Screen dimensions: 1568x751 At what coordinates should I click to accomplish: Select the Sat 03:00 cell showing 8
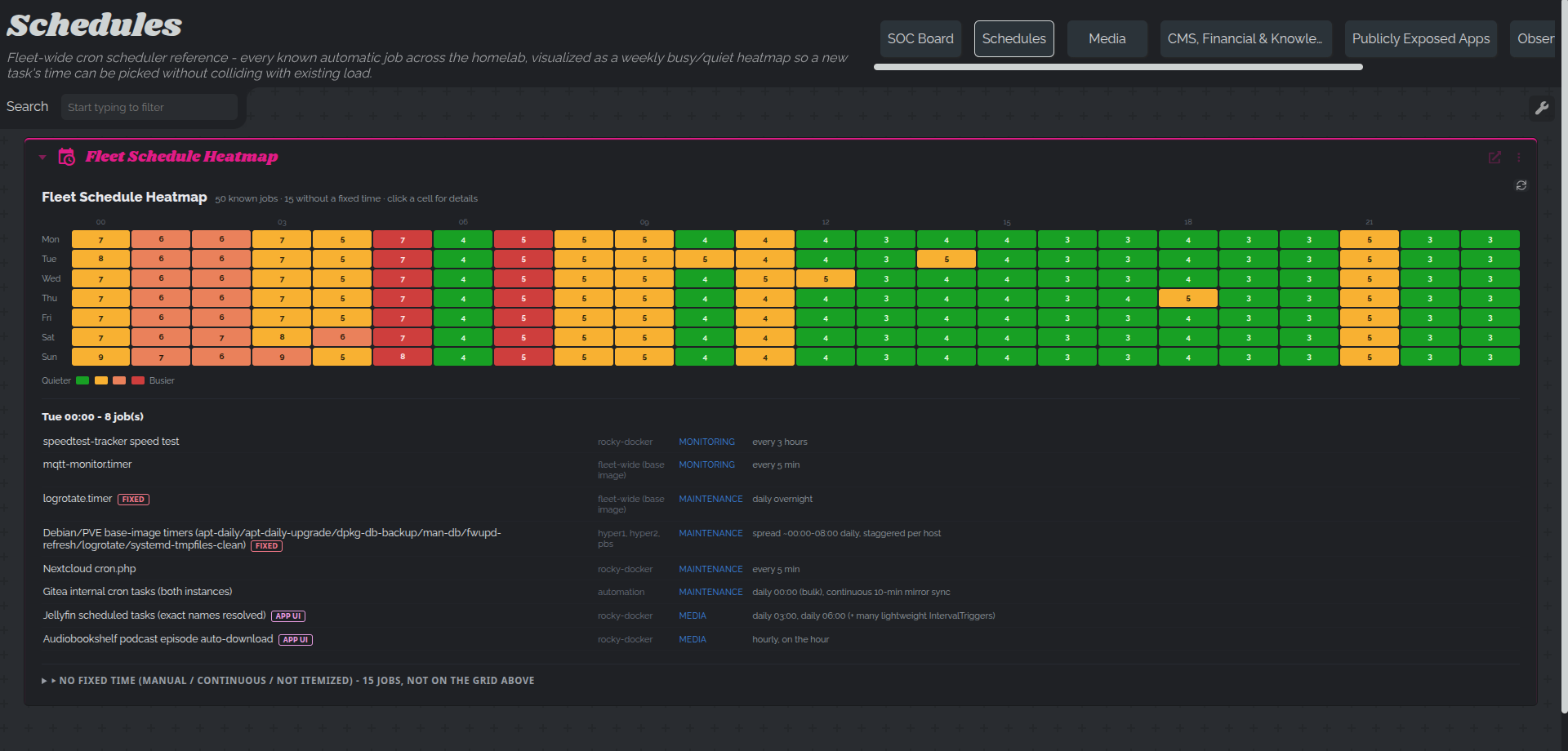click(282, 337)
